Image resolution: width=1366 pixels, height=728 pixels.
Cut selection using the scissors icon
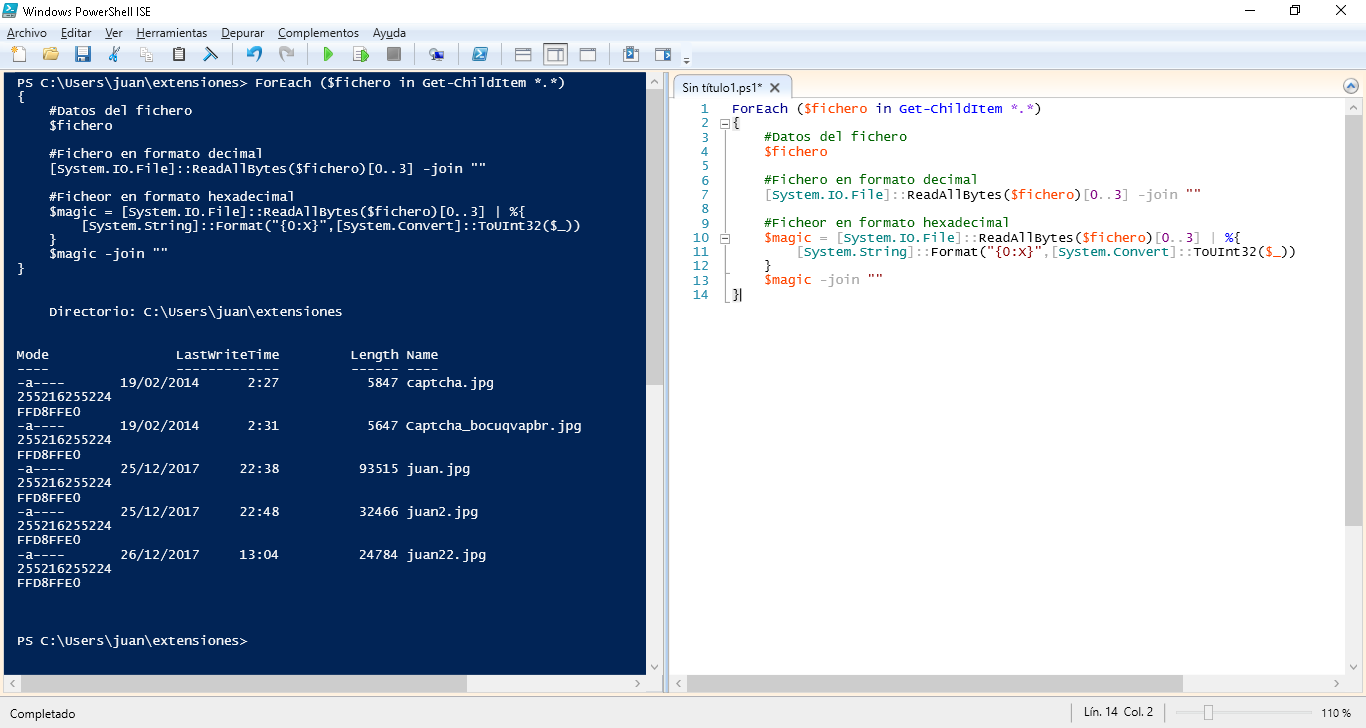tap(114, 54)
